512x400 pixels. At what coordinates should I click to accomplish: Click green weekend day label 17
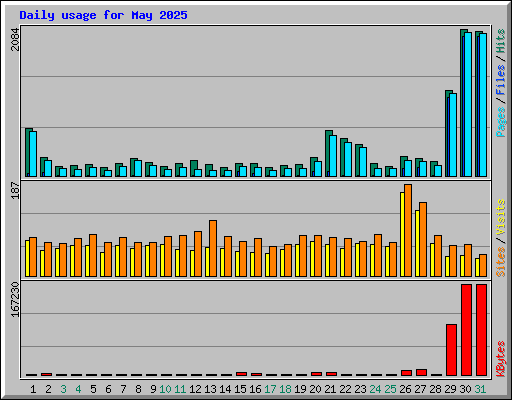[270, 389]
